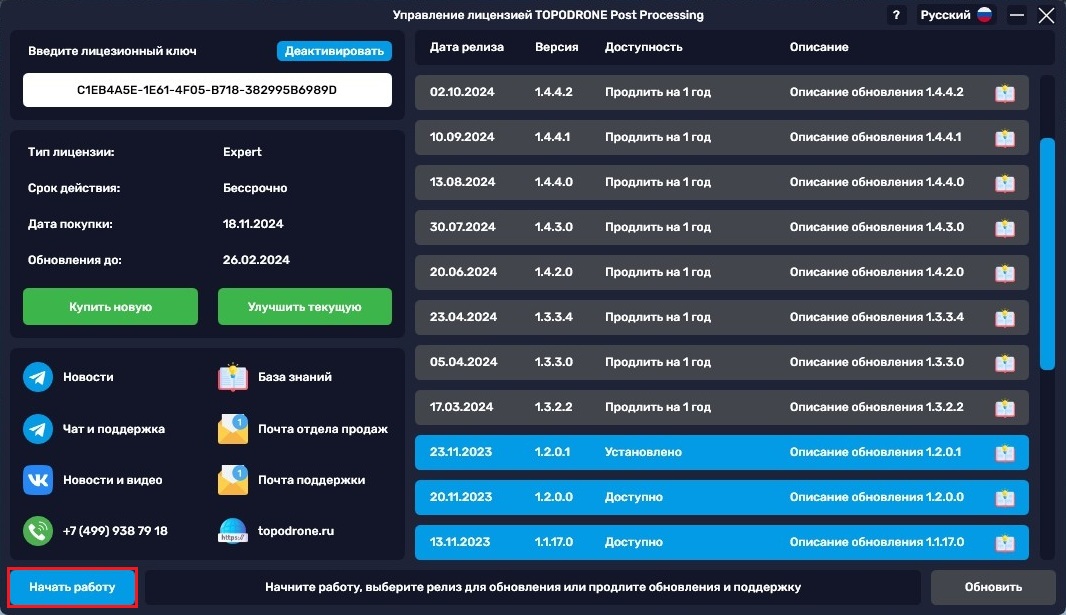Click the VK icon for Новости и видео
This screenshot has width=1066, height=615.
click(38, 480)
